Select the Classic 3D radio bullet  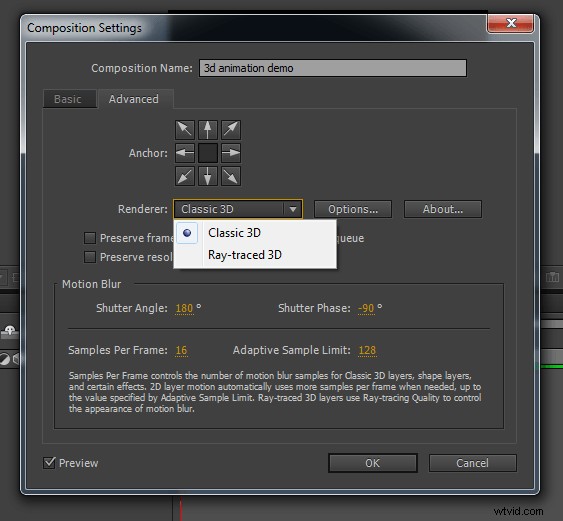point(187,233)
